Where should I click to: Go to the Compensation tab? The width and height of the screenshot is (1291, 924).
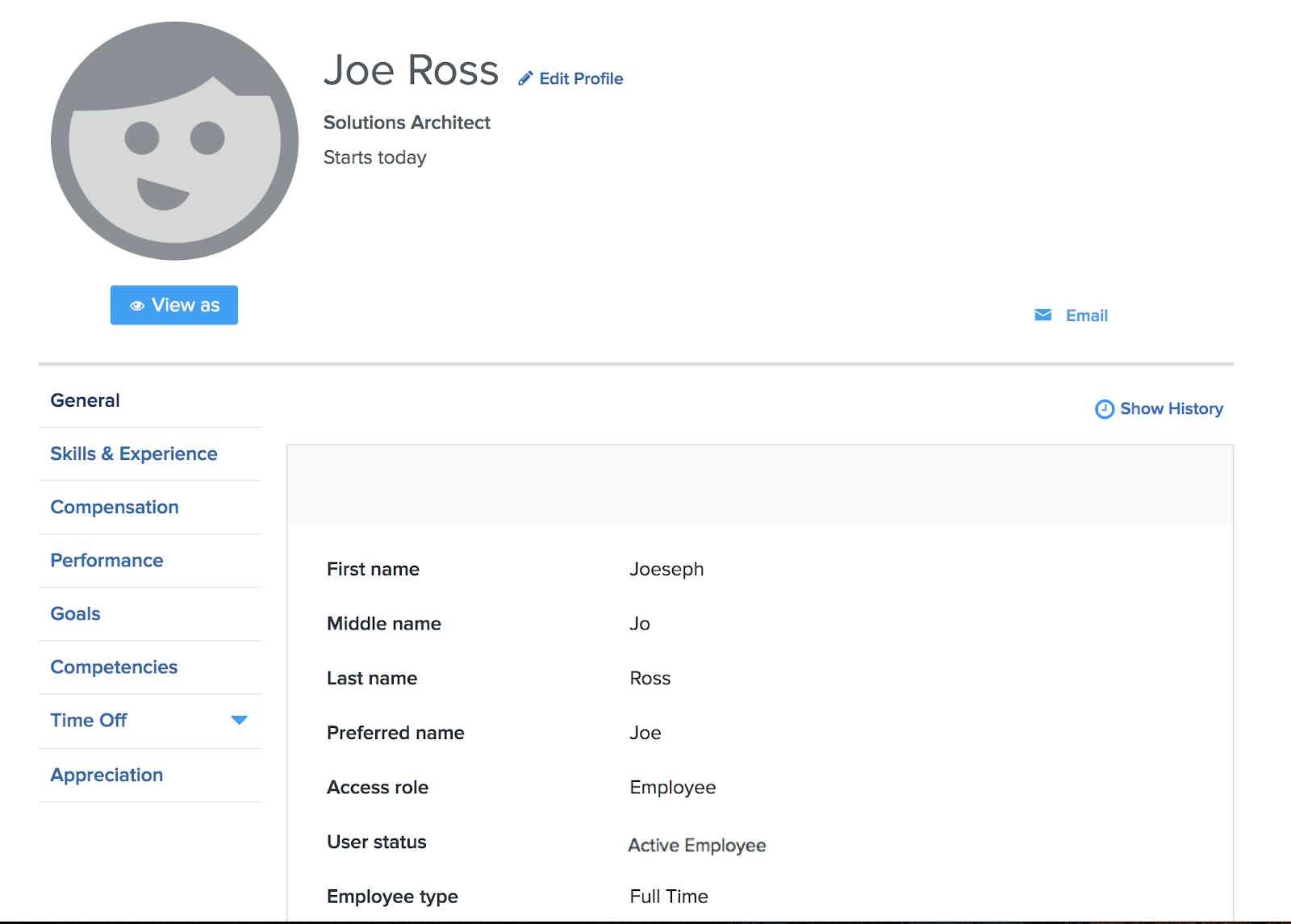tap(115, 507)
